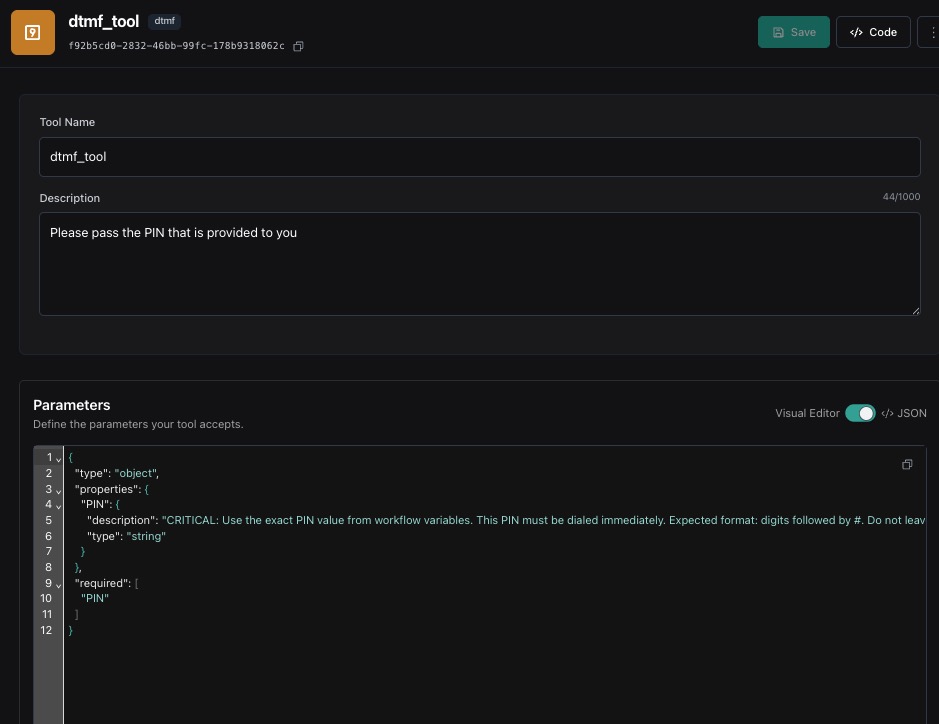Click the Visual Editor label
The image size is (939, 724).
807,413
